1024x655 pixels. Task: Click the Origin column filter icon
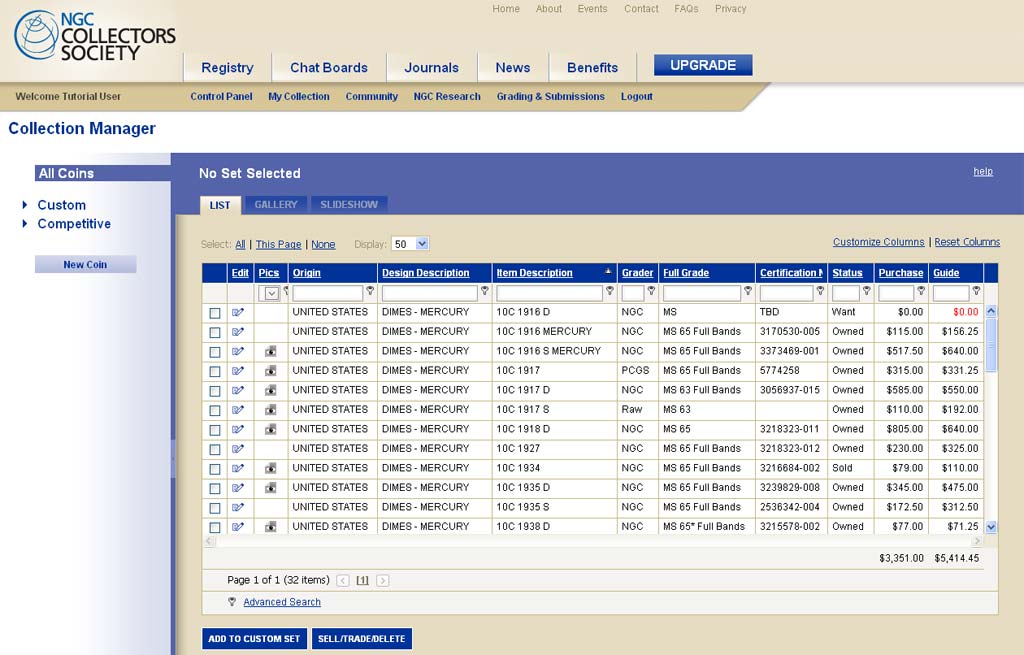click(x=370, y=291)
